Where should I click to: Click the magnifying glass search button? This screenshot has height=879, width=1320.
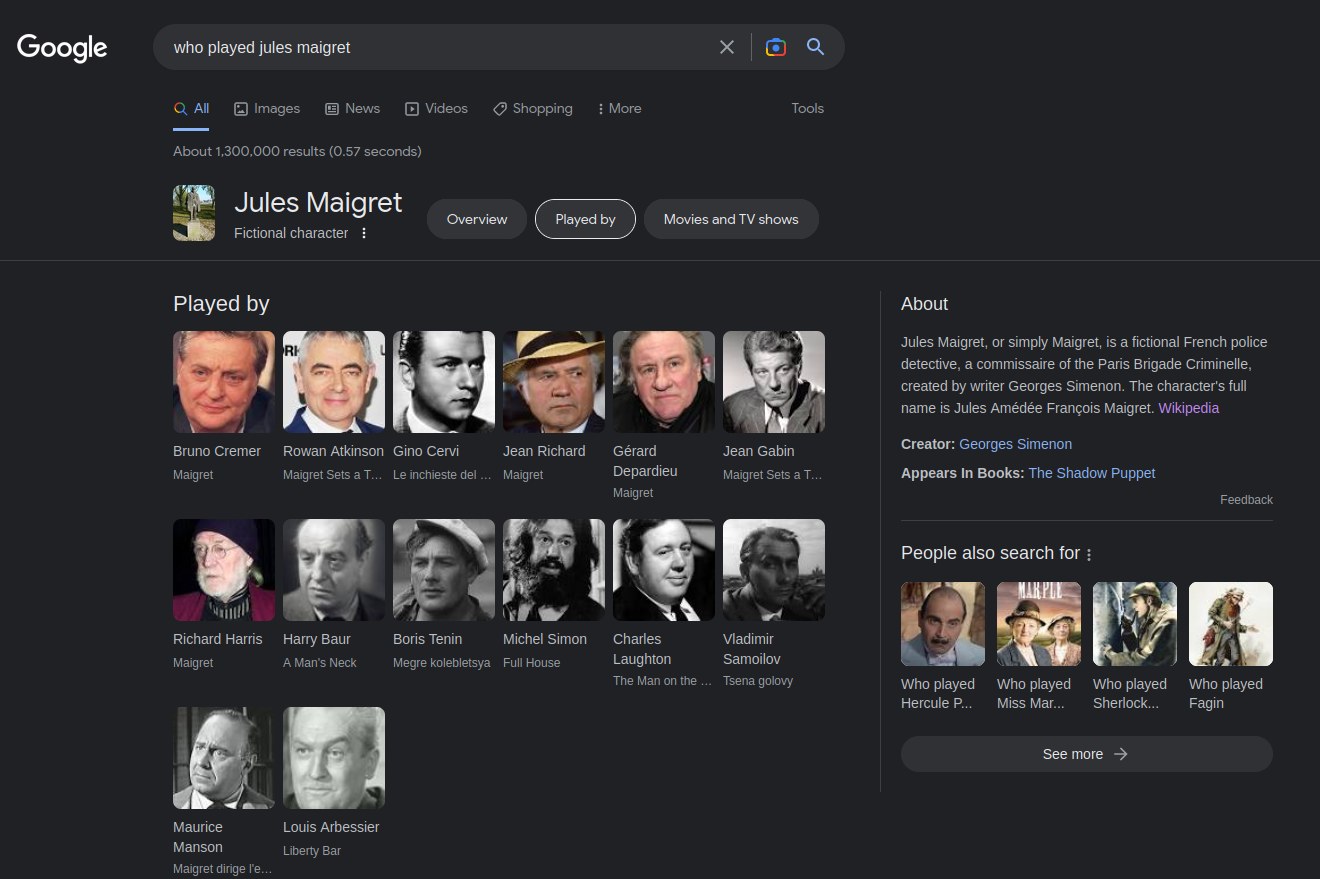pyautogui.click(x=816, y=47)
